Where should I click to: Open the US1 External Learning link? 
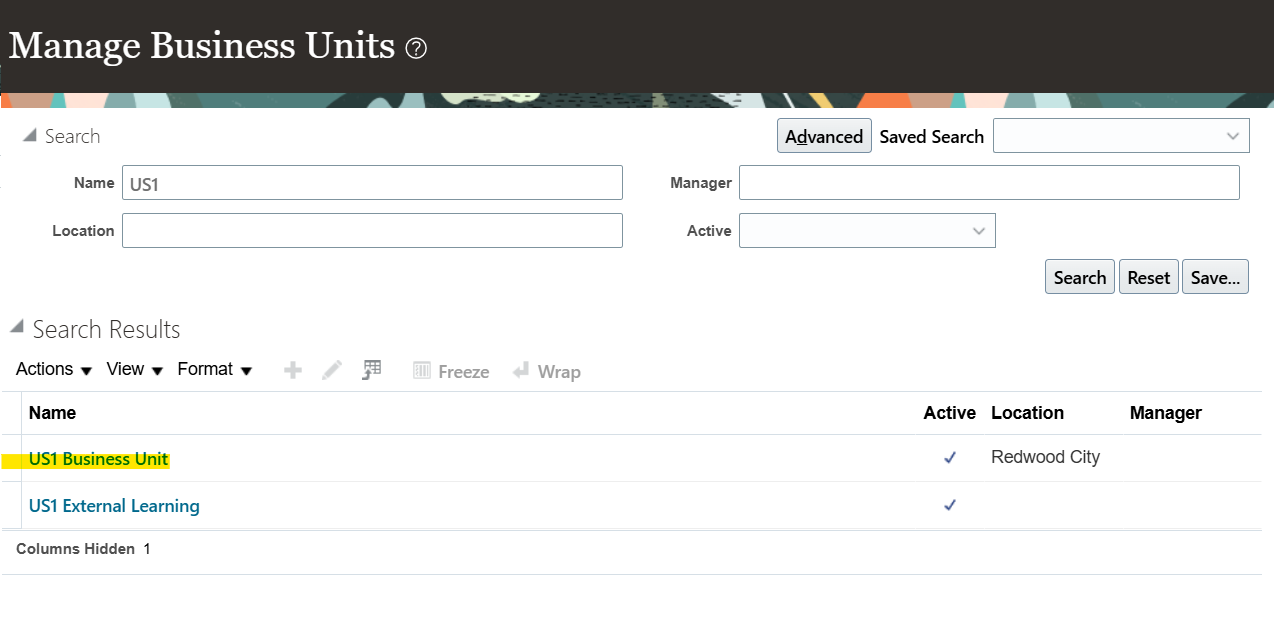coord(114,506)
